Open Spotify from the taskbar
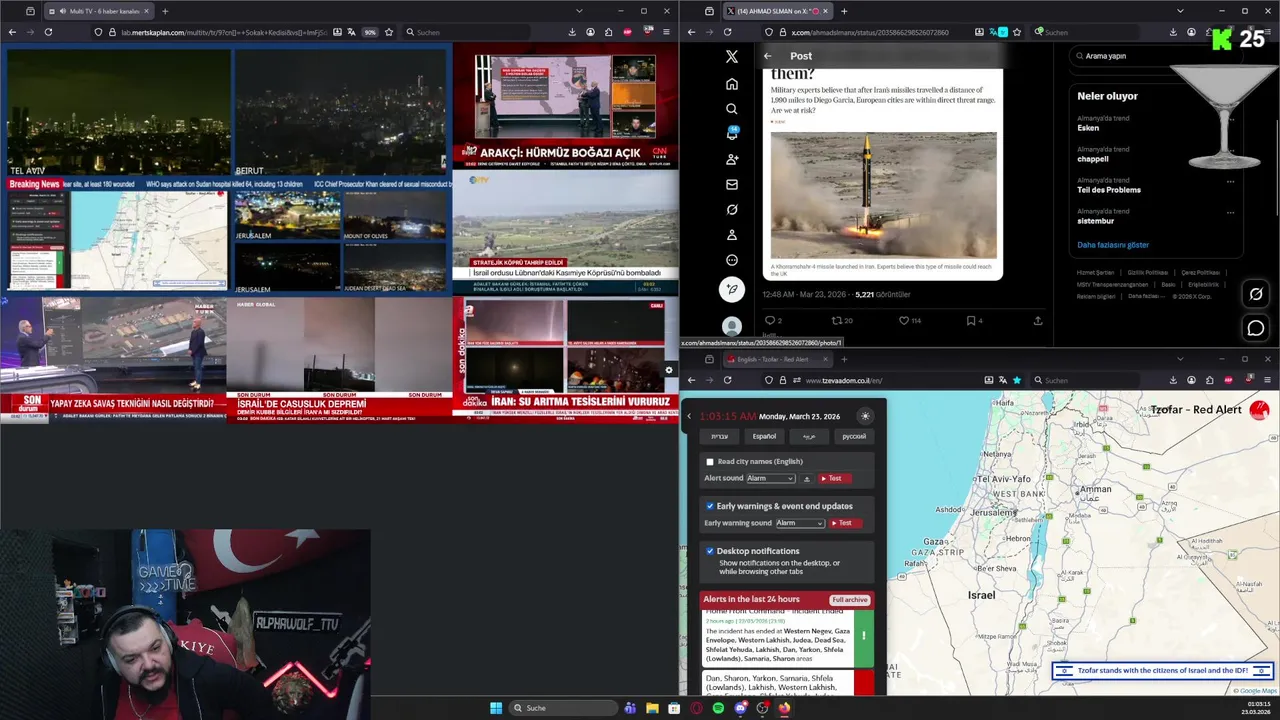The width and height of the screenshot is (1280, 720). [x=718, y=708]
